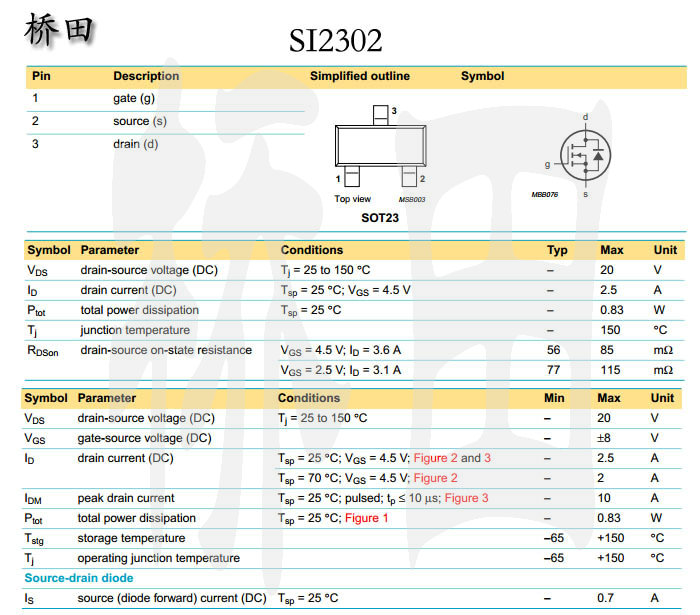Click the 'MSB003' outline reference code

pos(412,199)
